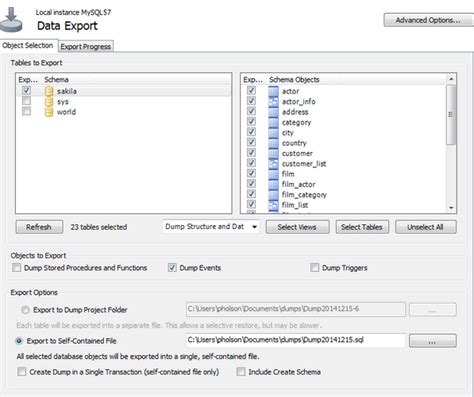Check the sys schema export checkbox
474x397 pixels.
[26, 101]
